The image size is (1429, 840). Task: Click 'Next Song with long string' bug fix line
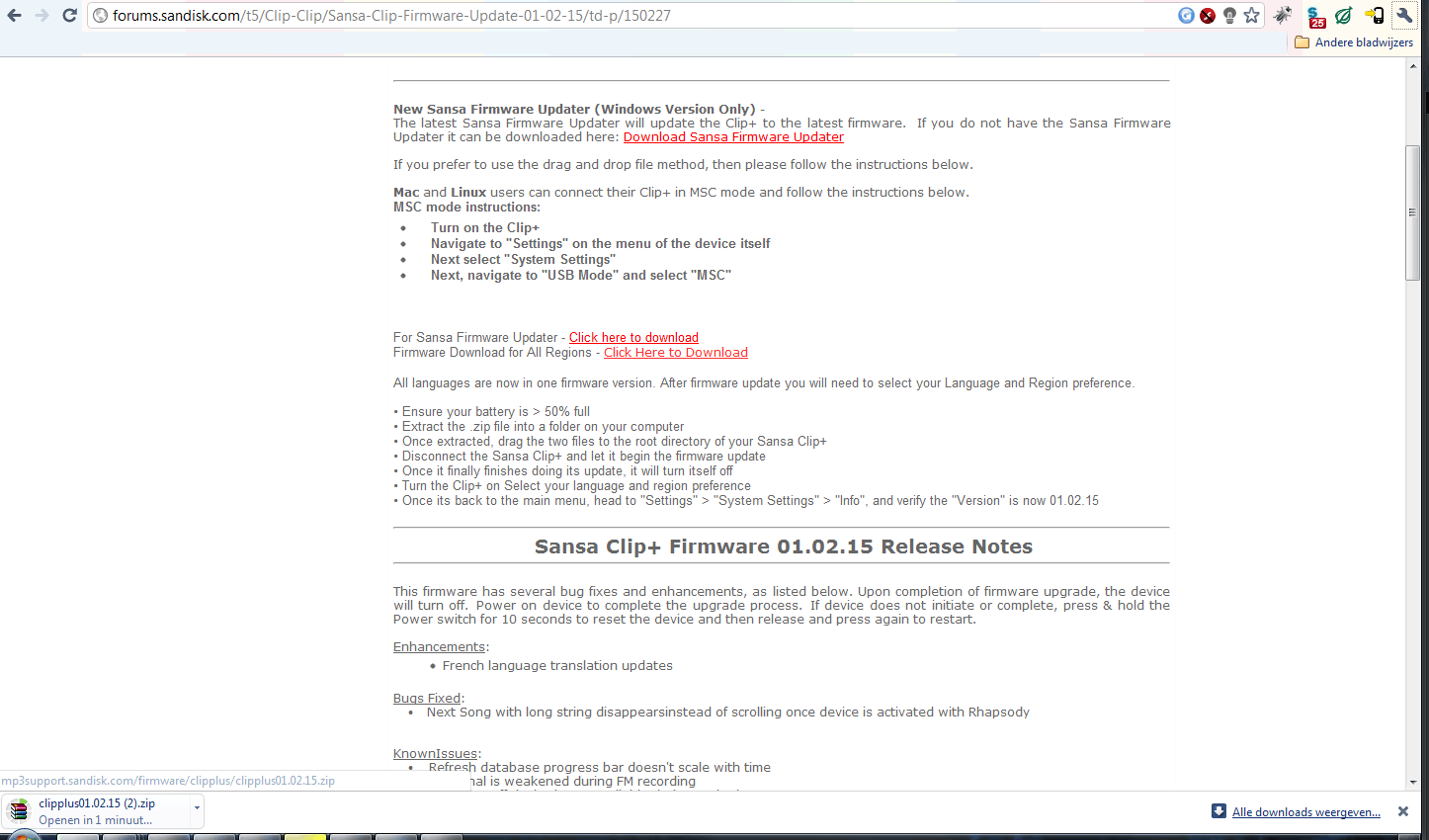click(728, 713)
